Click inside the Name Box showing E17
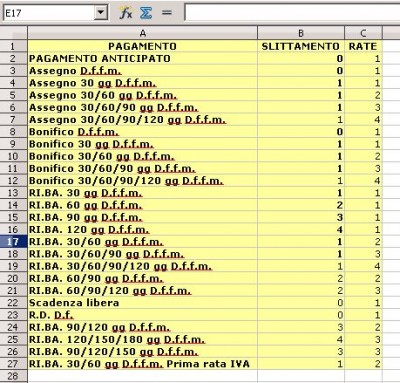Screen dimensions: 400x383 [x=49, y=13]
